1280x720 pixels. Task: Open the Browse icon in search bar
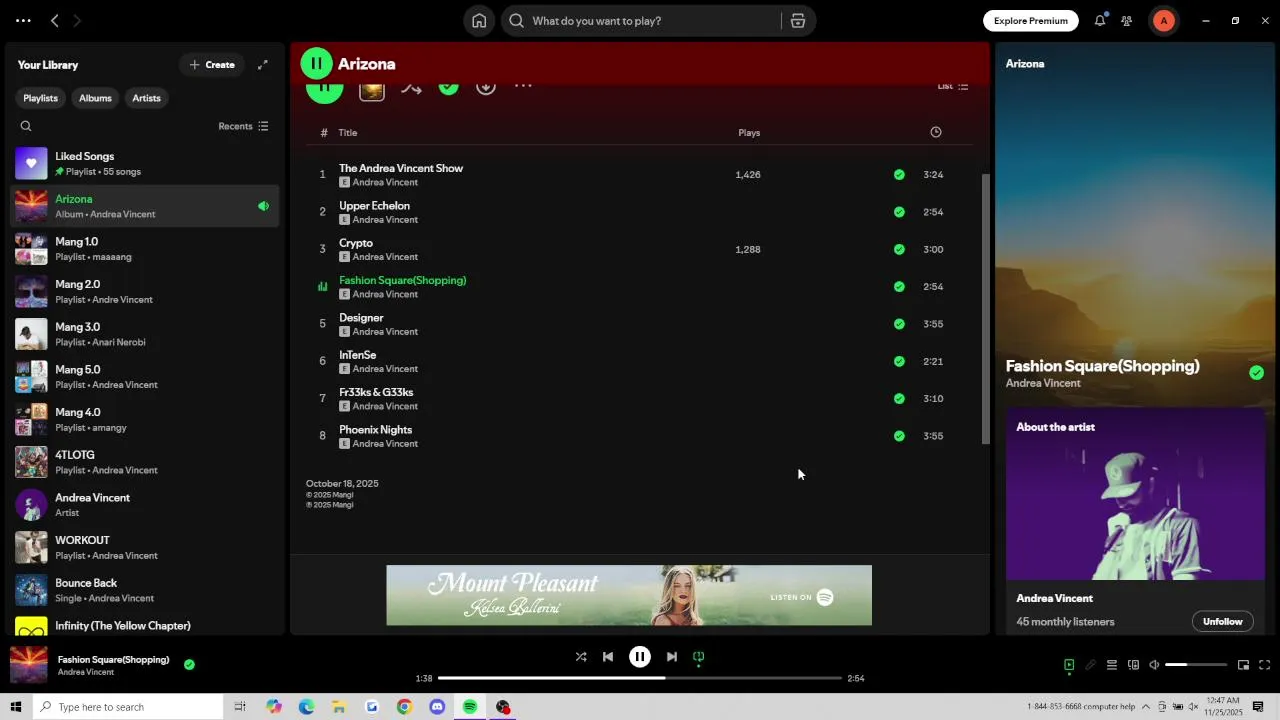click(798, 21)
